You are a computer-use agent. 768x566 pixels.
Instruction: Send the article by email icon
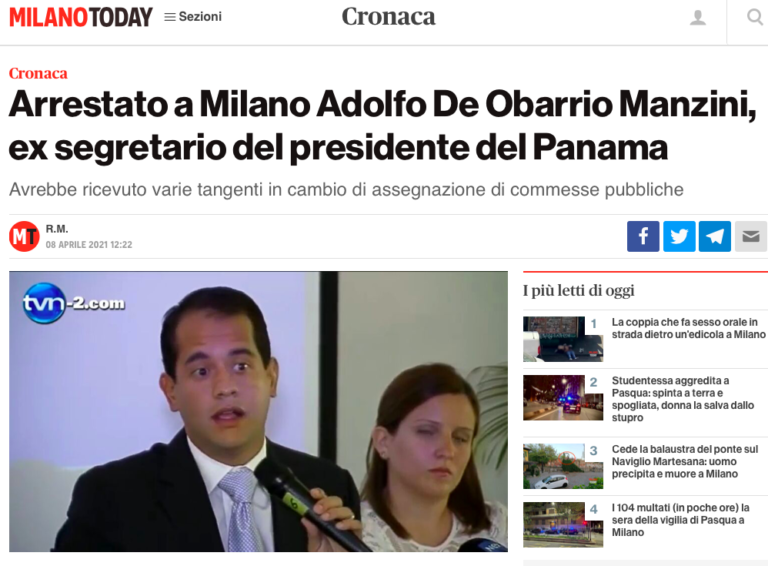pyautogui.click(x=750, y=236)
